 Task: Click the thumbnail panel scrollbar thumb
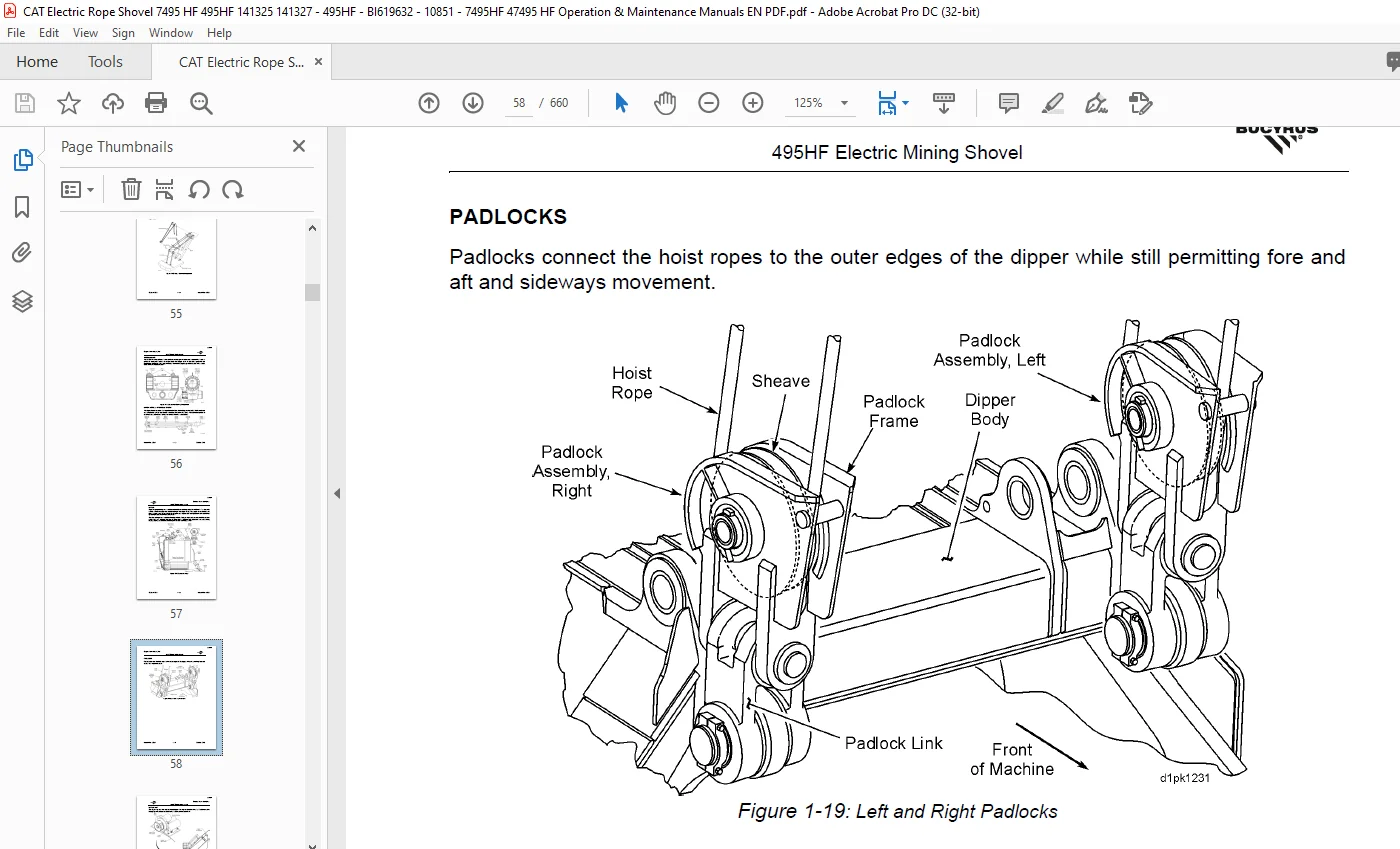pos(313,292)
